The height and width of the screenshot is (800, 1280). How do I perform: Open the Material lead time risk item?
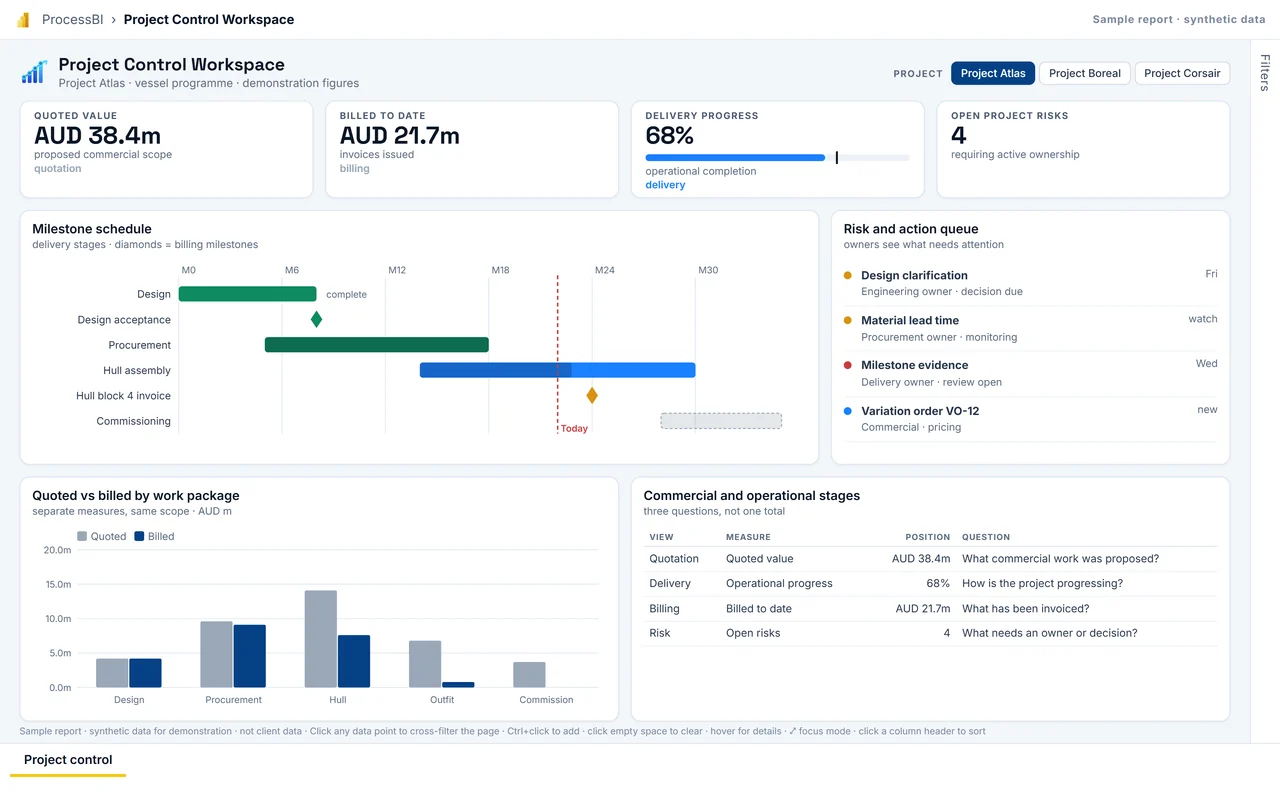[x=1030, y=328]
